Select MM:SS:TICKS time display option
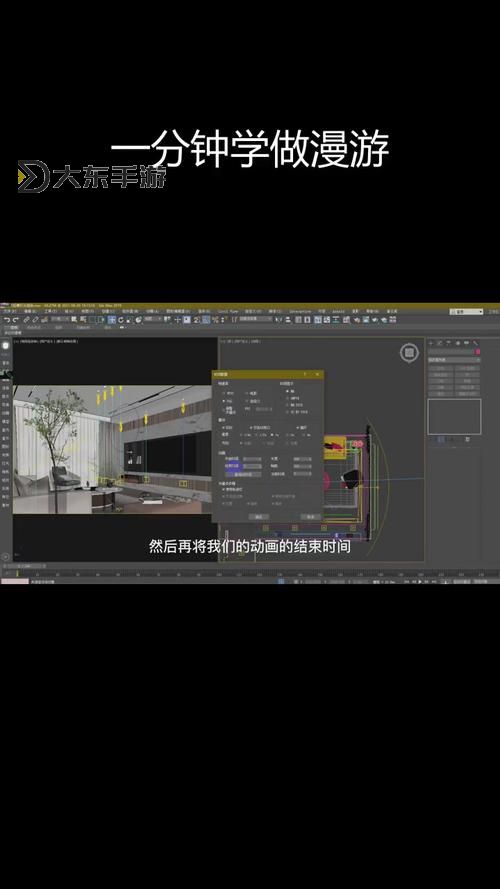The height and width of the screenshot is (889, 500). [287, 412]
